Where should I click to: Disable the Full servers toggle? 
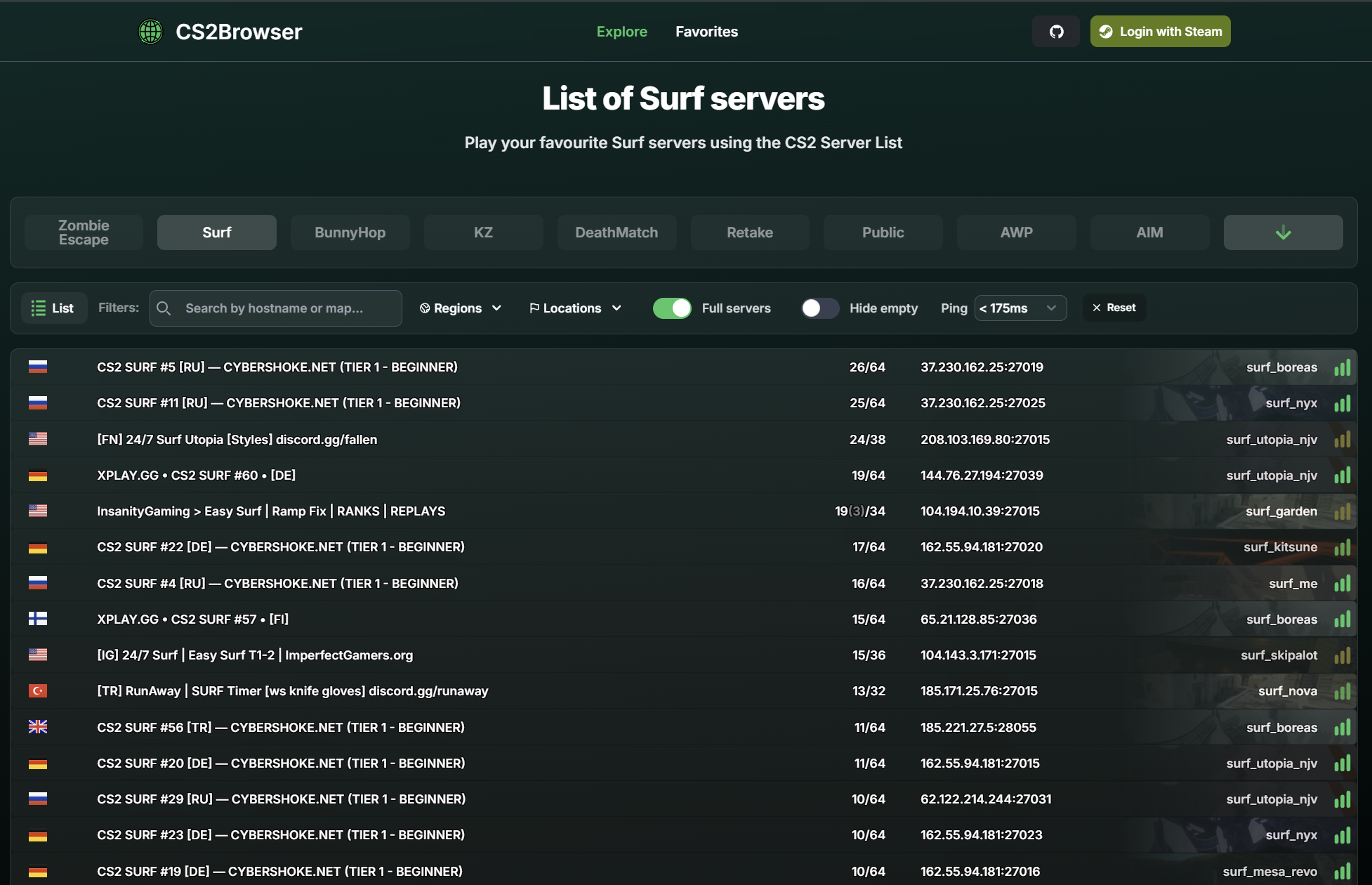coord(672,308)
